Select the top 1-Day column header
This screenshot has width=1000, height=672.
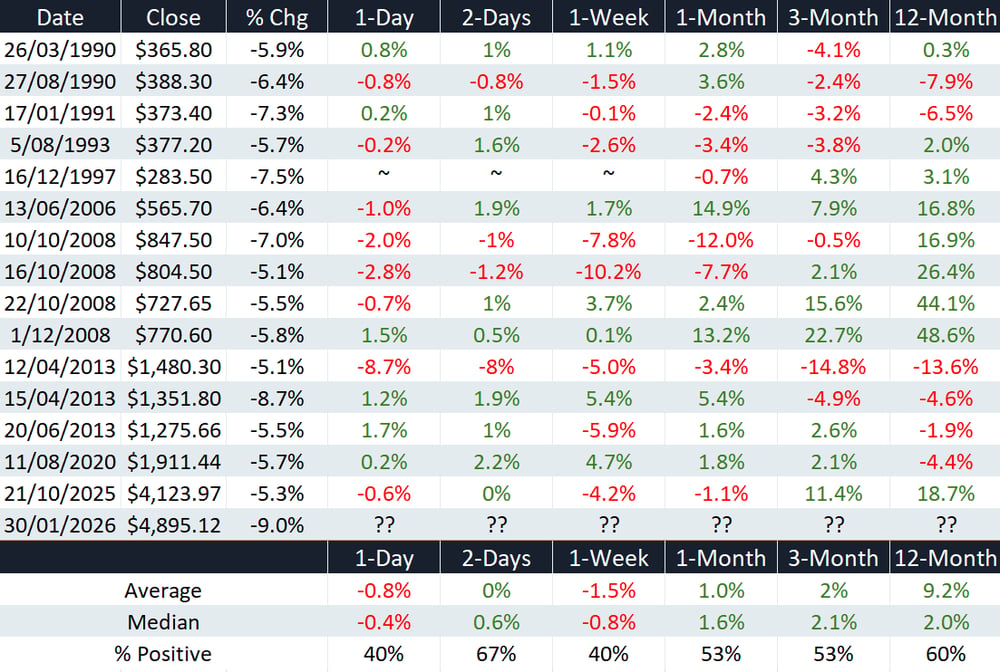384,17
